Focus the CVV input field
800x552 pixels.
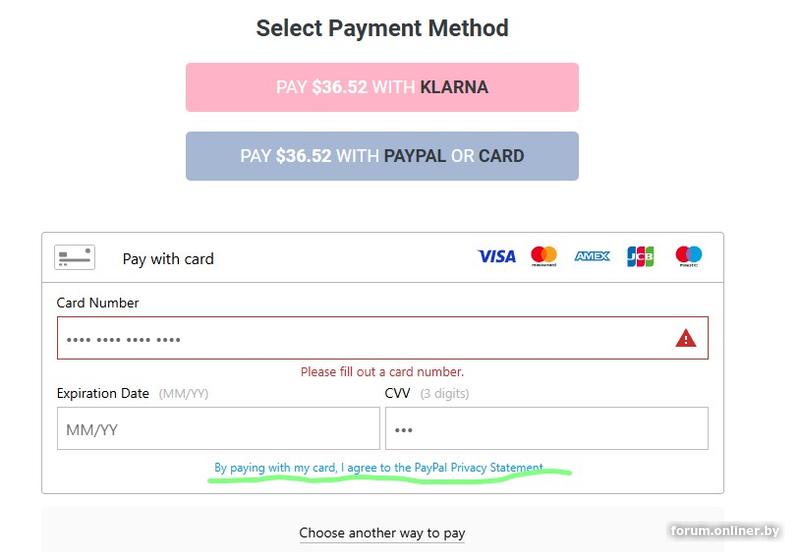546,429
